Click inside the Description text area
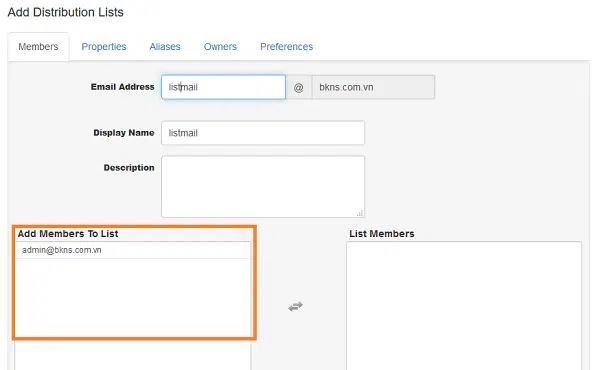 263,187
